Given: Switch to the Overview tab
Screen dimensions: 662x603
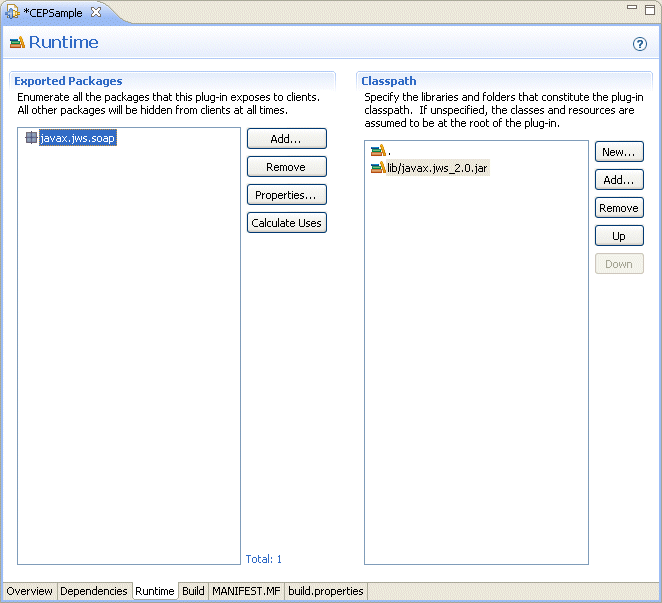Looking at the screenshot, I should (x=30, y=591).
